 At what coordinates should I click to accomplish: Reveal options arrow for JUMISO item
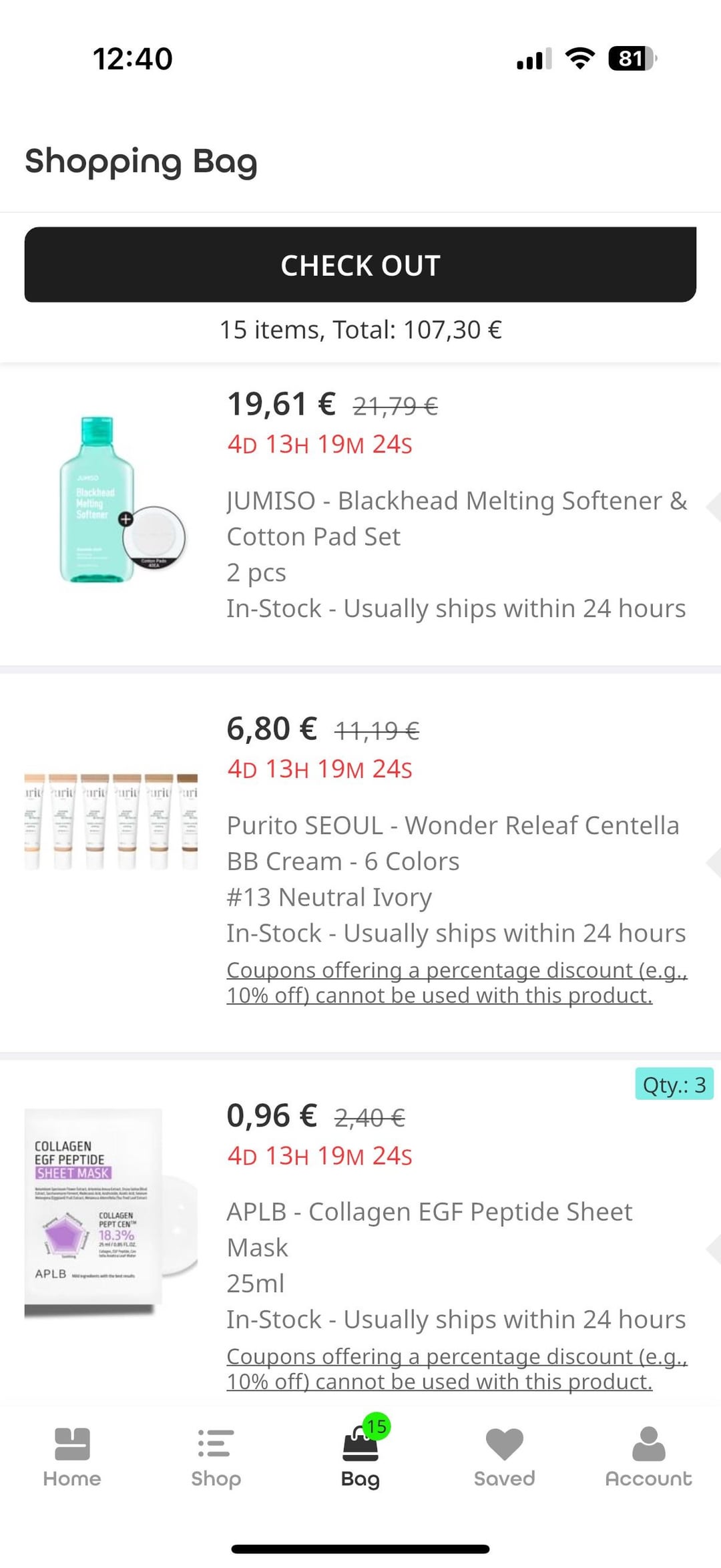(713, 507)
